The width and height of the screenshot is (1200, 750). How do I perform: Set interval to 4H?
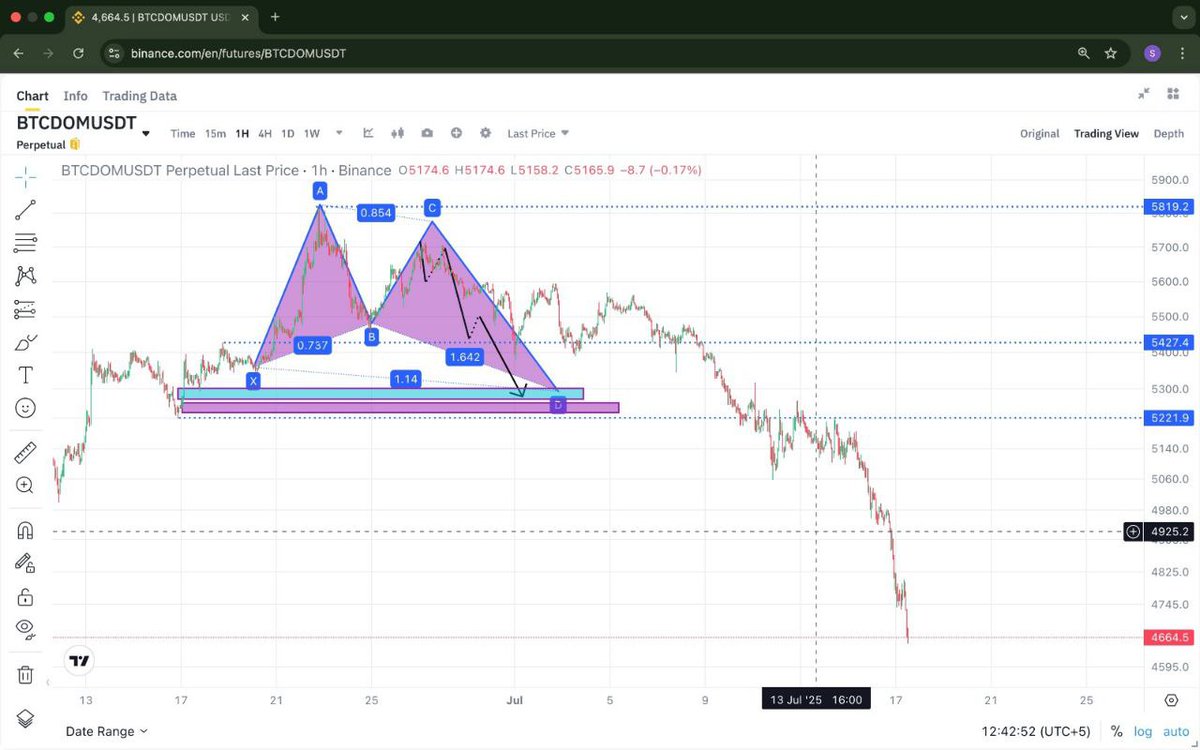(x=265, y=133)
